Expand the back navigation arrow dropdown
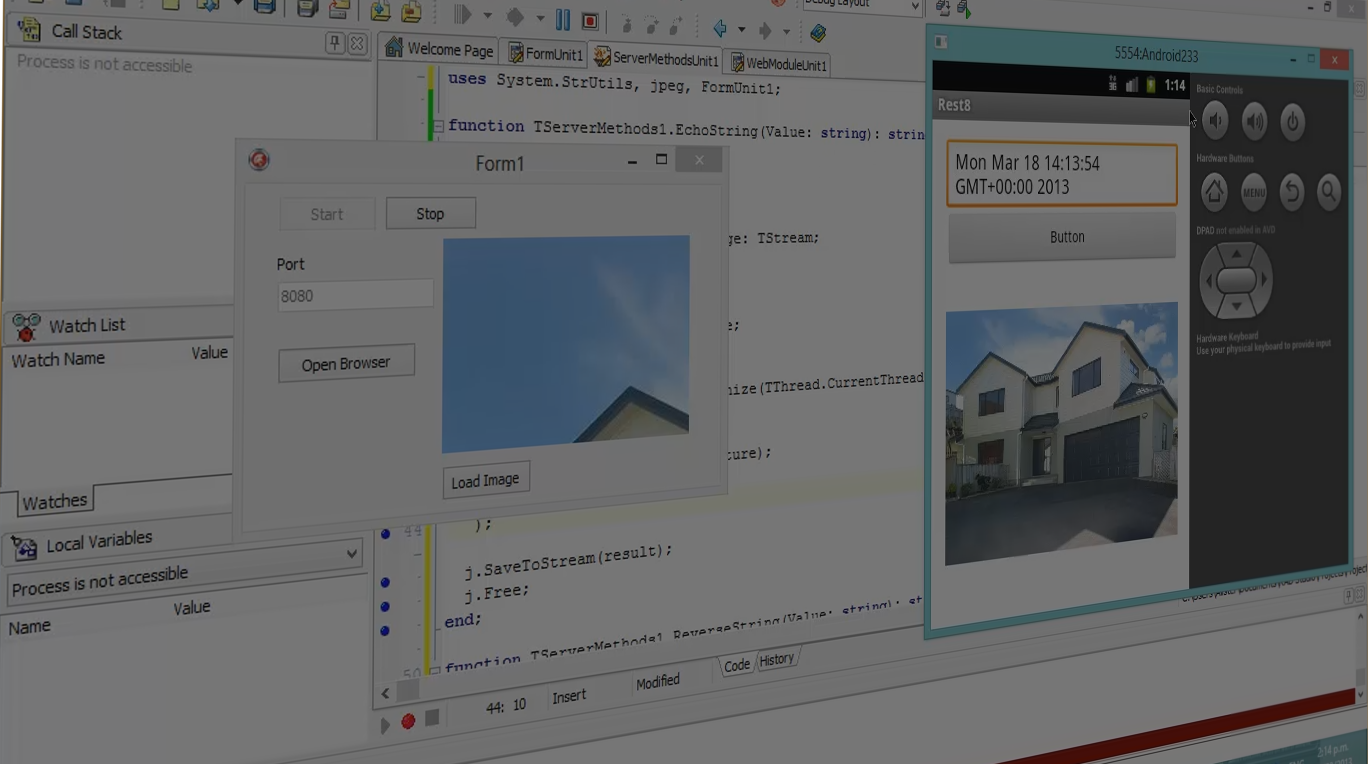1368x764 pixels. (x=741, y=30)
